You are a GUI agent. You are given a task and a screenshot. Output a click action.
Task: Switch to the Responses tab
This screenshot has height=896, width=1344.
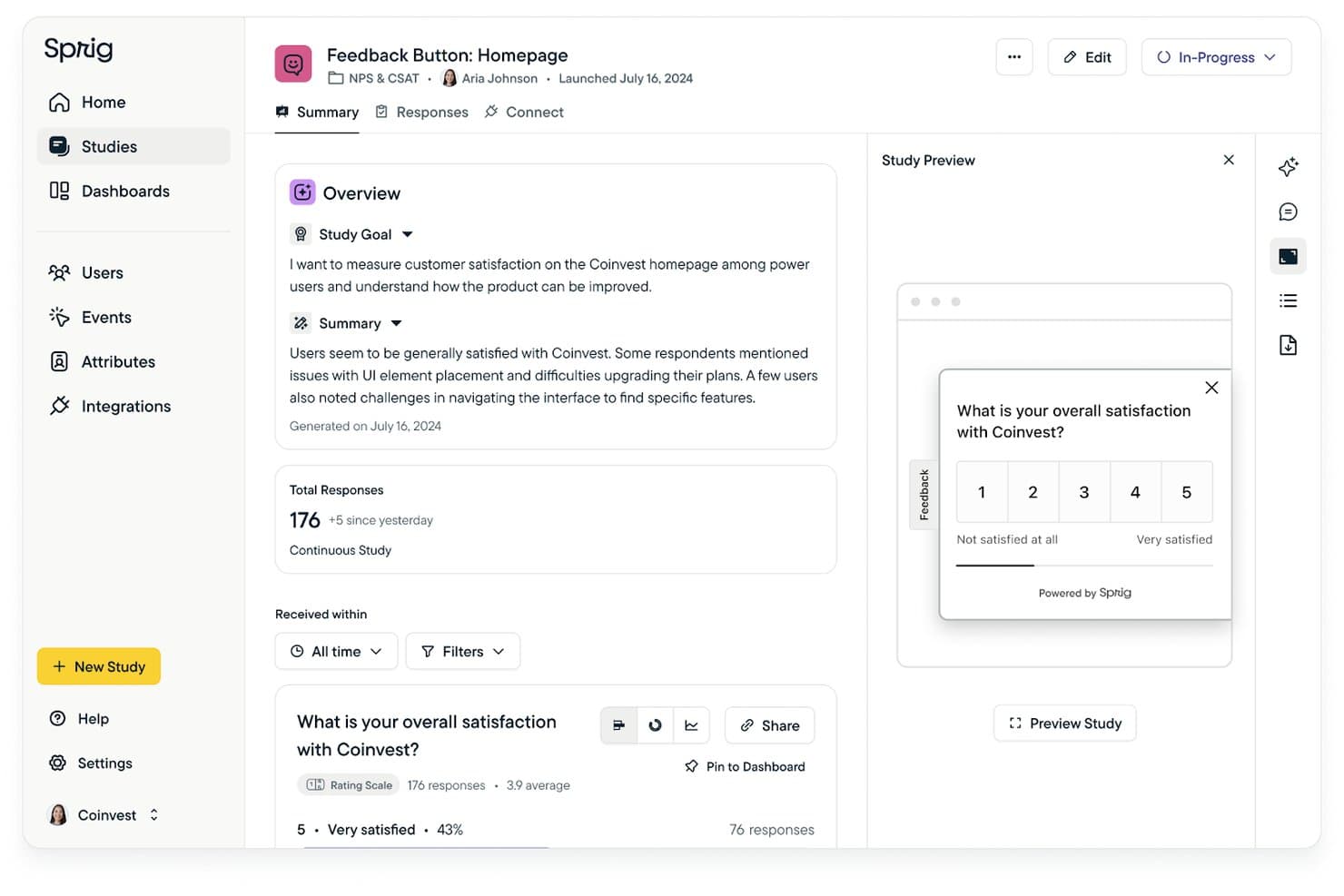click(422, 112)
